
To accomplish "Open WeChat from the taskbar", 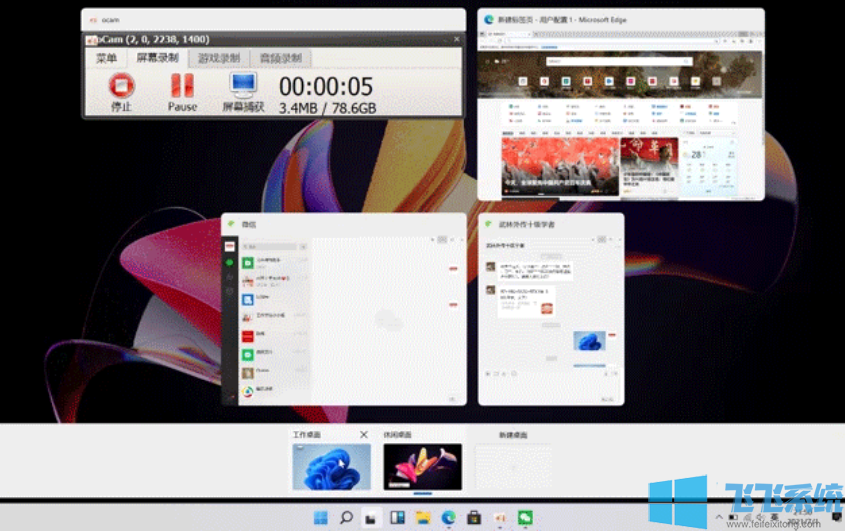I will click(525, 518).
